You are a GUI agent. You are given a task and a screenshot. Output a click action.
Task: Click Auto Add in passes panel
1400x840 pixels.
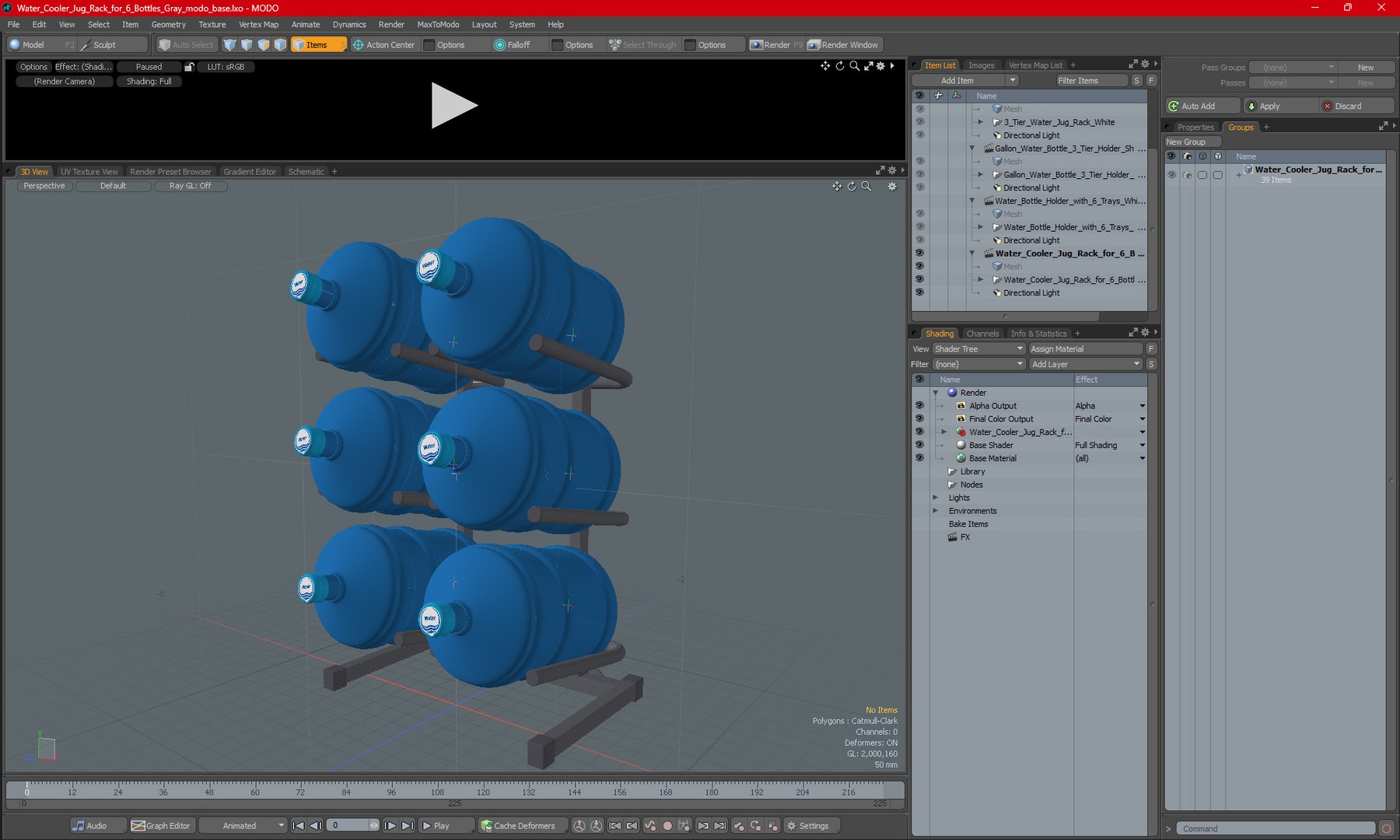pyautogui.click(x=1202, y=106)
